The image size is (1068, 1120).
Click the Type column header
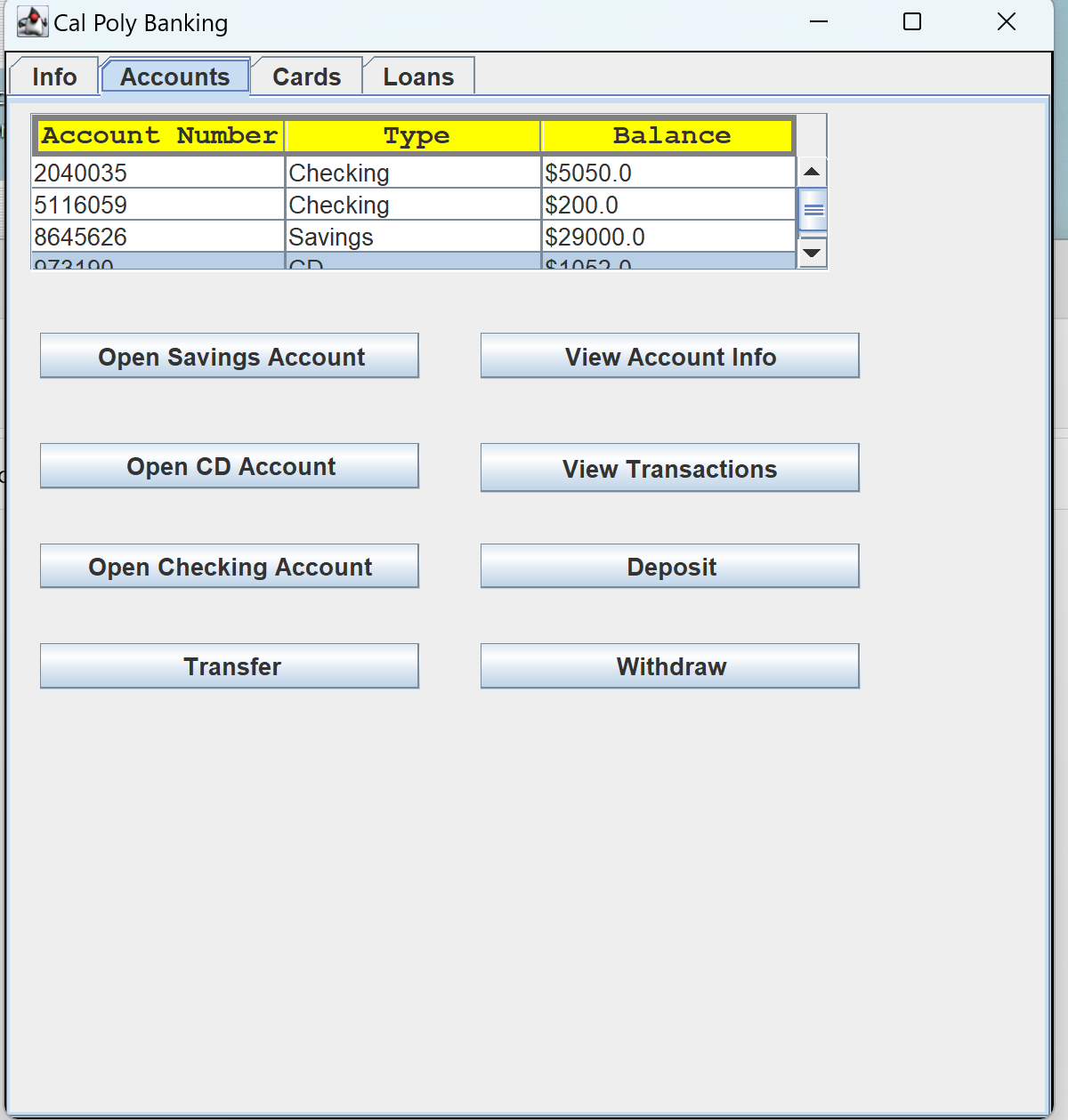point(415,136)
